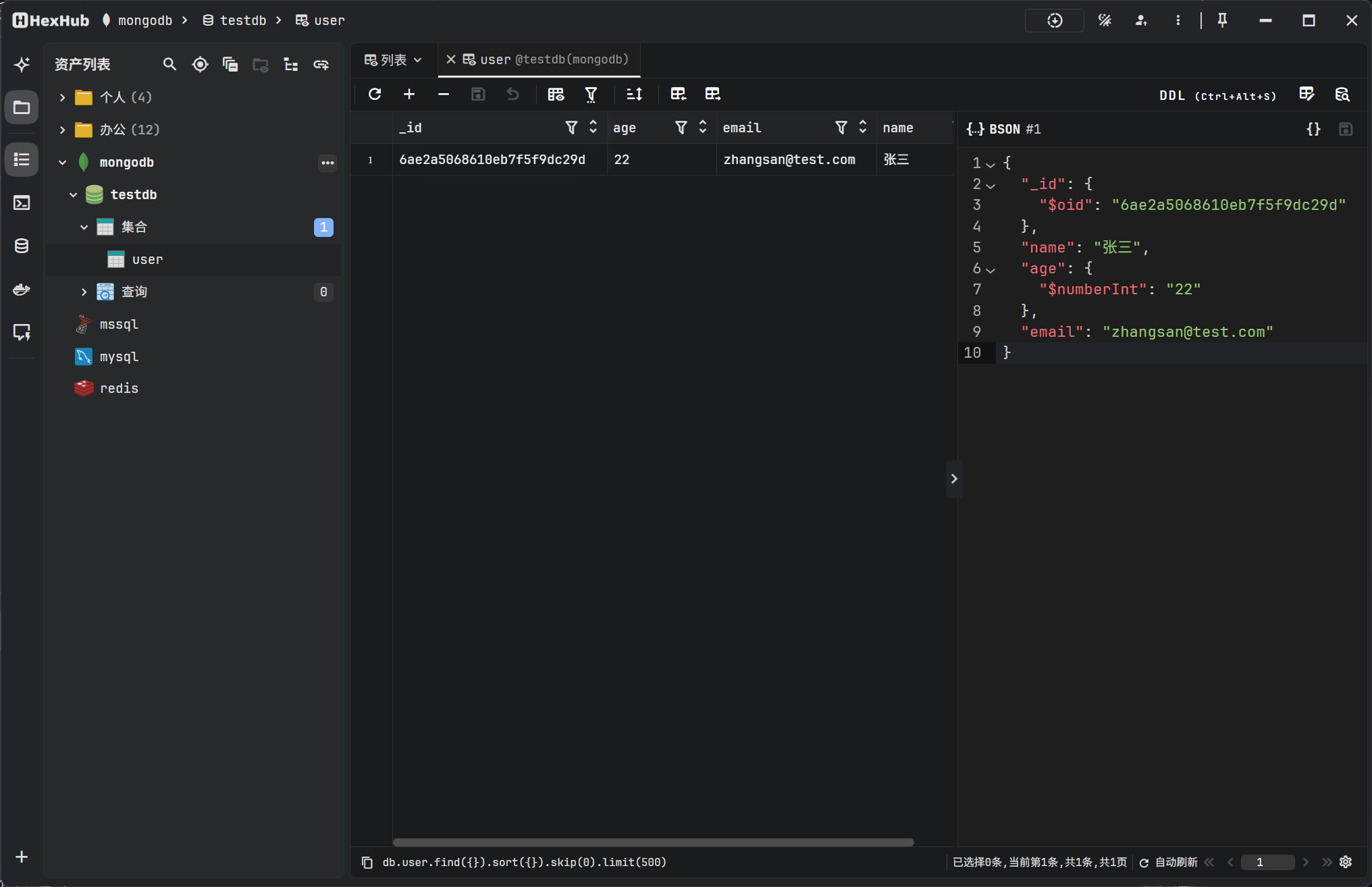Viewport: 1372px width, 887px height.
Task: Open the vertical more menu in title bar
Action: (x=1178, y=20)
